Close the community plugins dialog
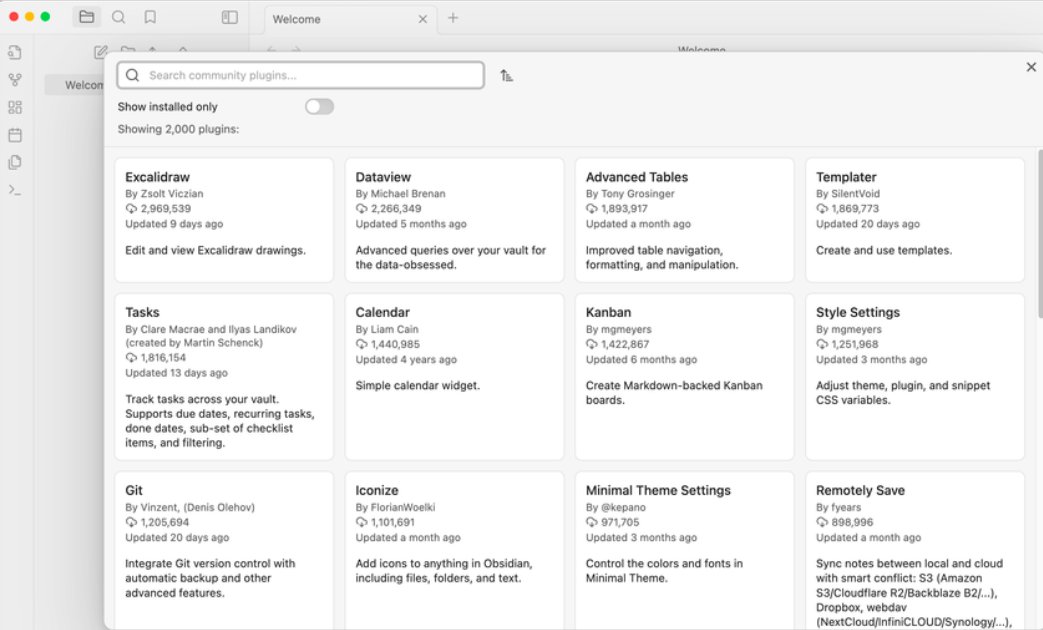Screen dimensions: 1043x630 click(x=1031, y=67)
